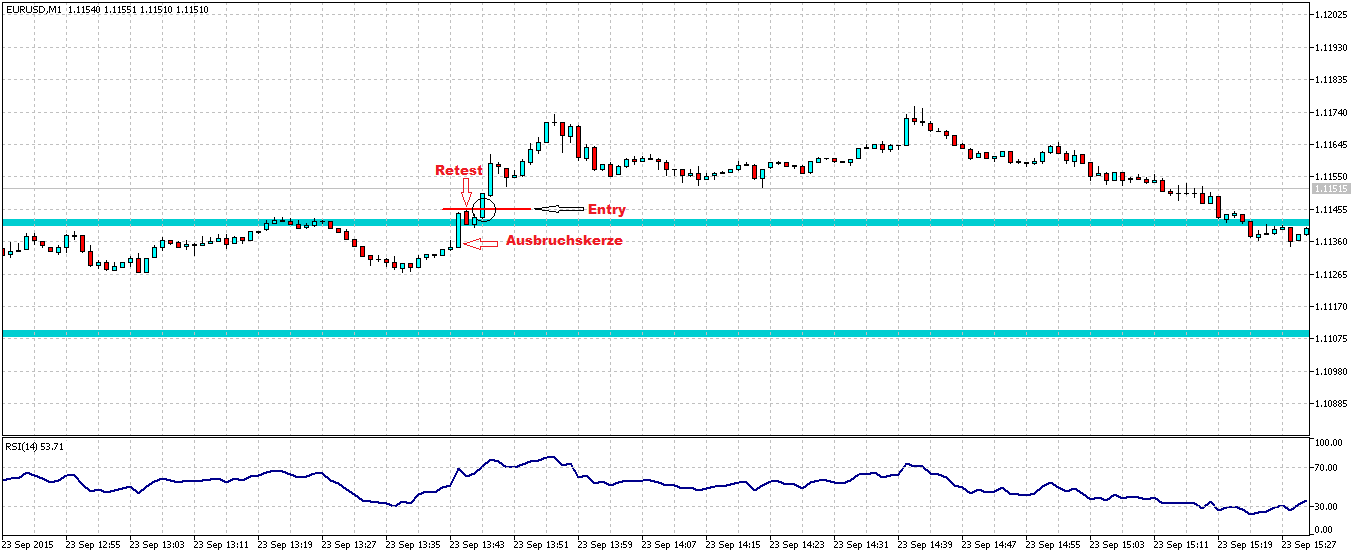Select the upper cyan horizontal support line
Screen dimensions: 1362x556
point(800,222)
